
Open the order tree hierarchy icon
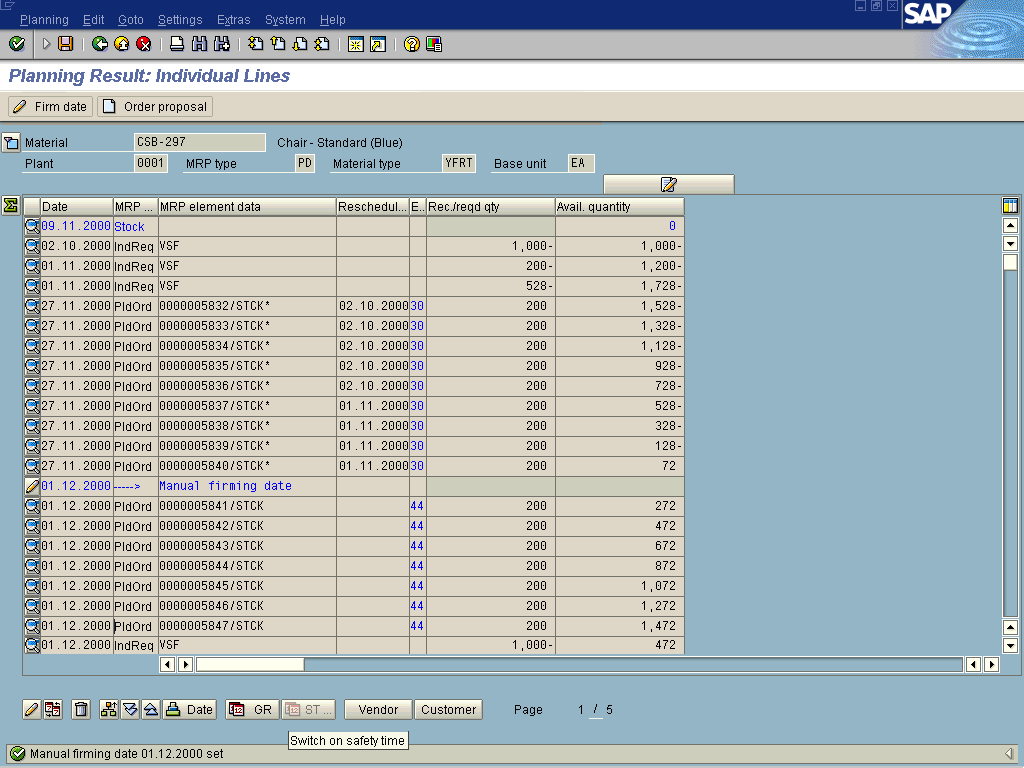pos(108,709)
